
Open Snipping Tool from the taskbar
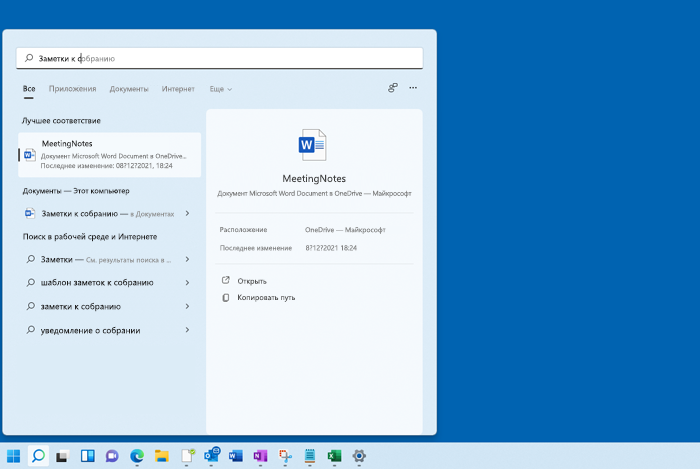[x=285, y=456]
